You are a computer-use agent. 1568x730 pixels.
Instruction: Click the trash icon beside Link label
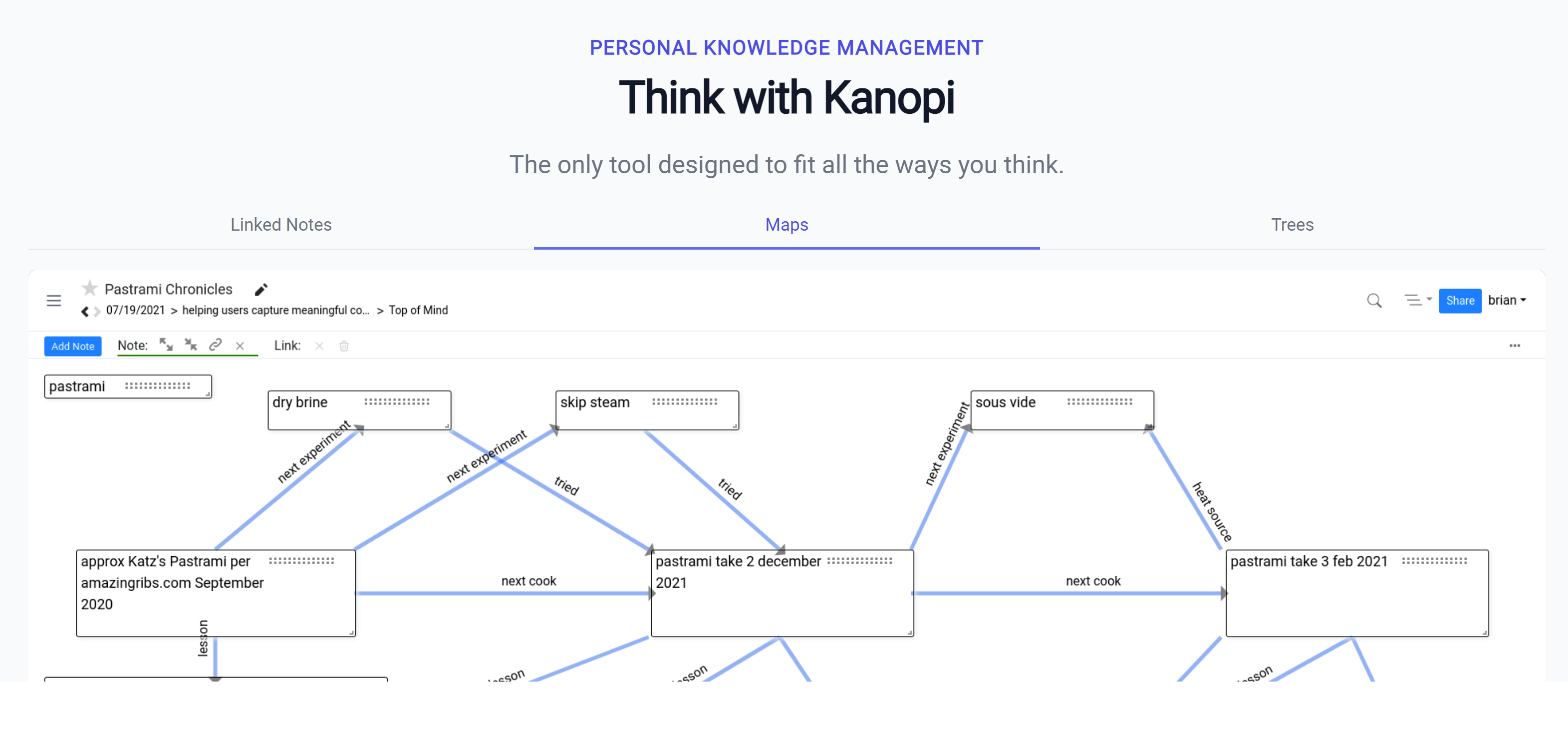344,346
